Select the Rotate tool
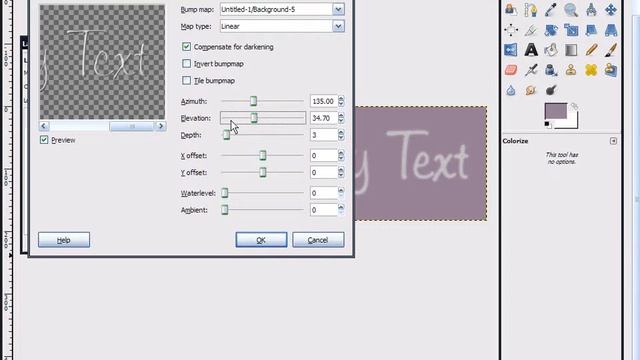640x360 pixels. point(551,30)
